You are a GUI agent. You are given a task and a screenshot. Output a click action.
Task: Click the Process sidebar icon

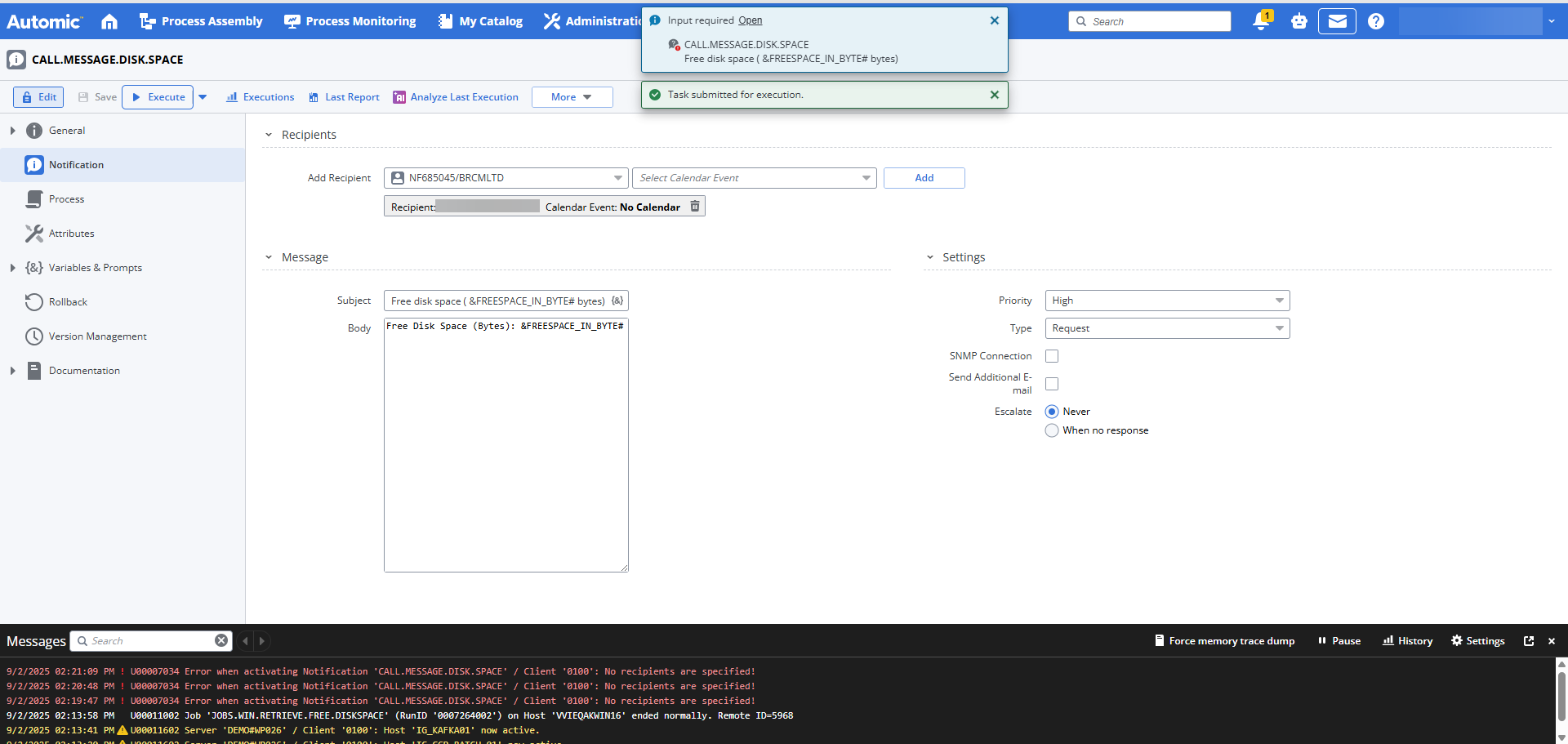(x=34, y=199)
